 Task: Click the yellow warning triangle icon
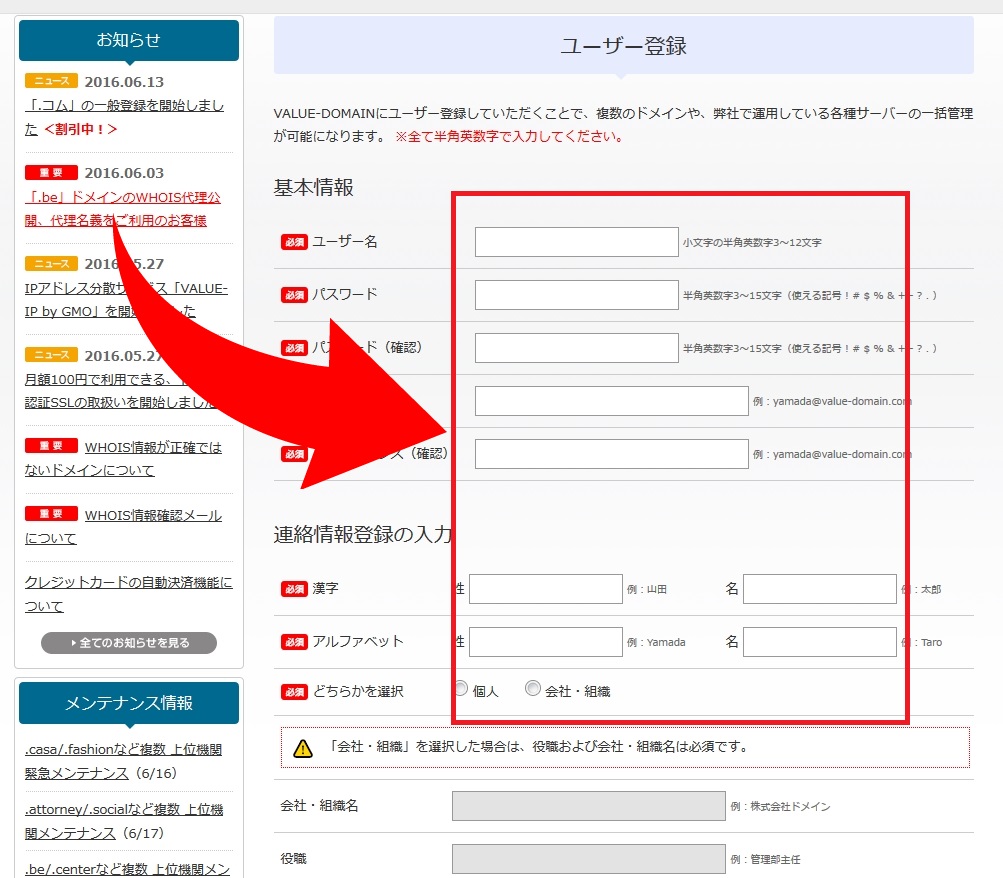(x=302, y=747)
